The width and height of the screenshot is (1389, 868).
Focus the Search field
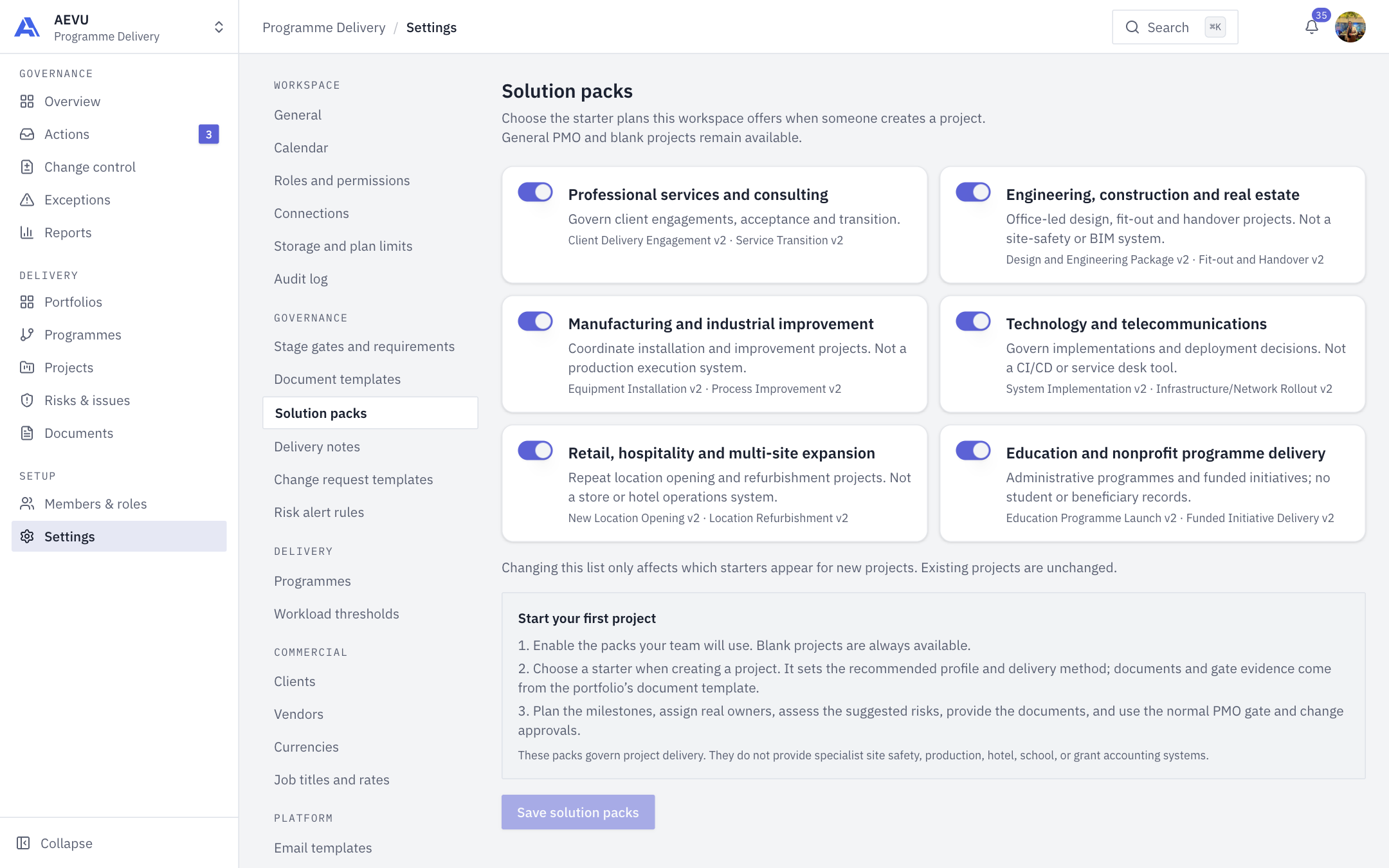point(1175,27)
